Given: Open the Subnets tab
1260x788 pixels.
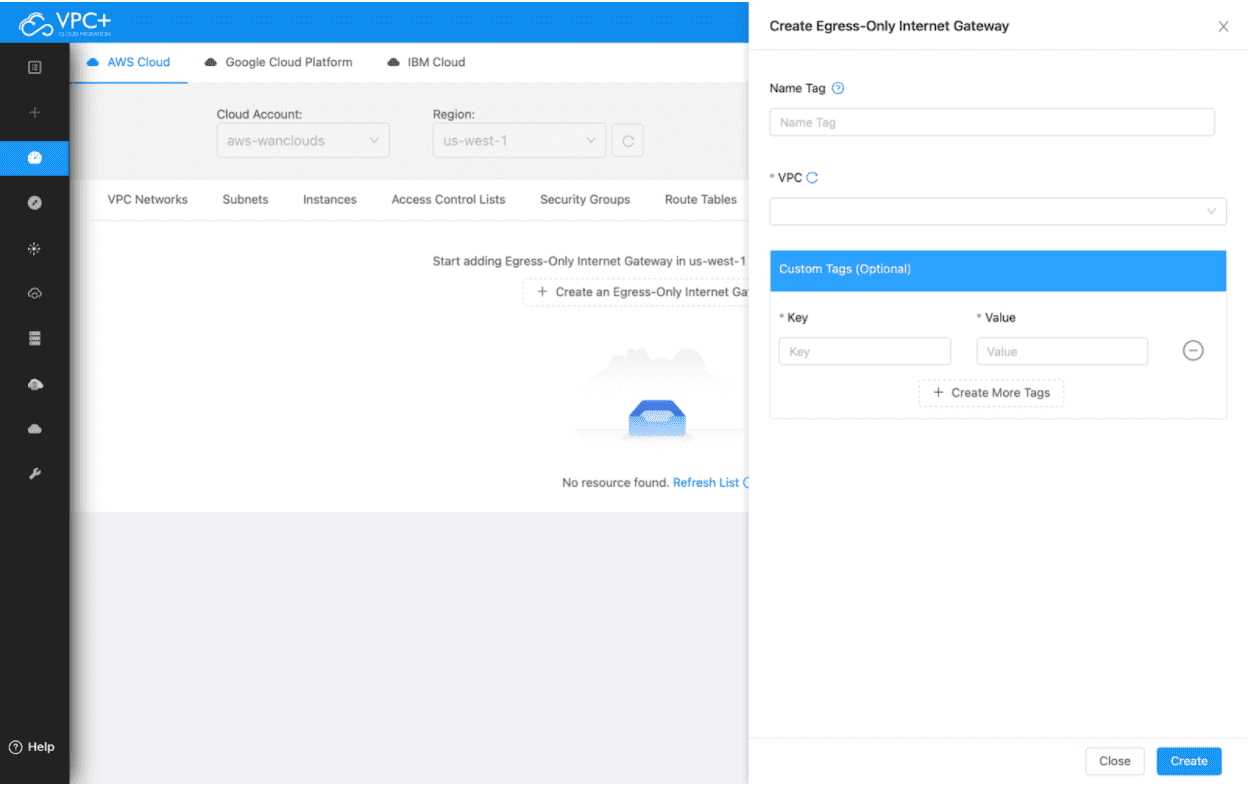Looking at the screenshot, I should pos(245,200).
